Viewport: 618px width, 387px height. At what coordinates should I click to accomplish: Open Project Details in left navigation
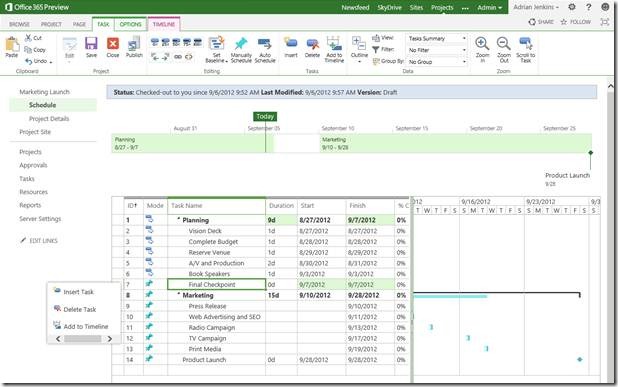tap(49, 119)
